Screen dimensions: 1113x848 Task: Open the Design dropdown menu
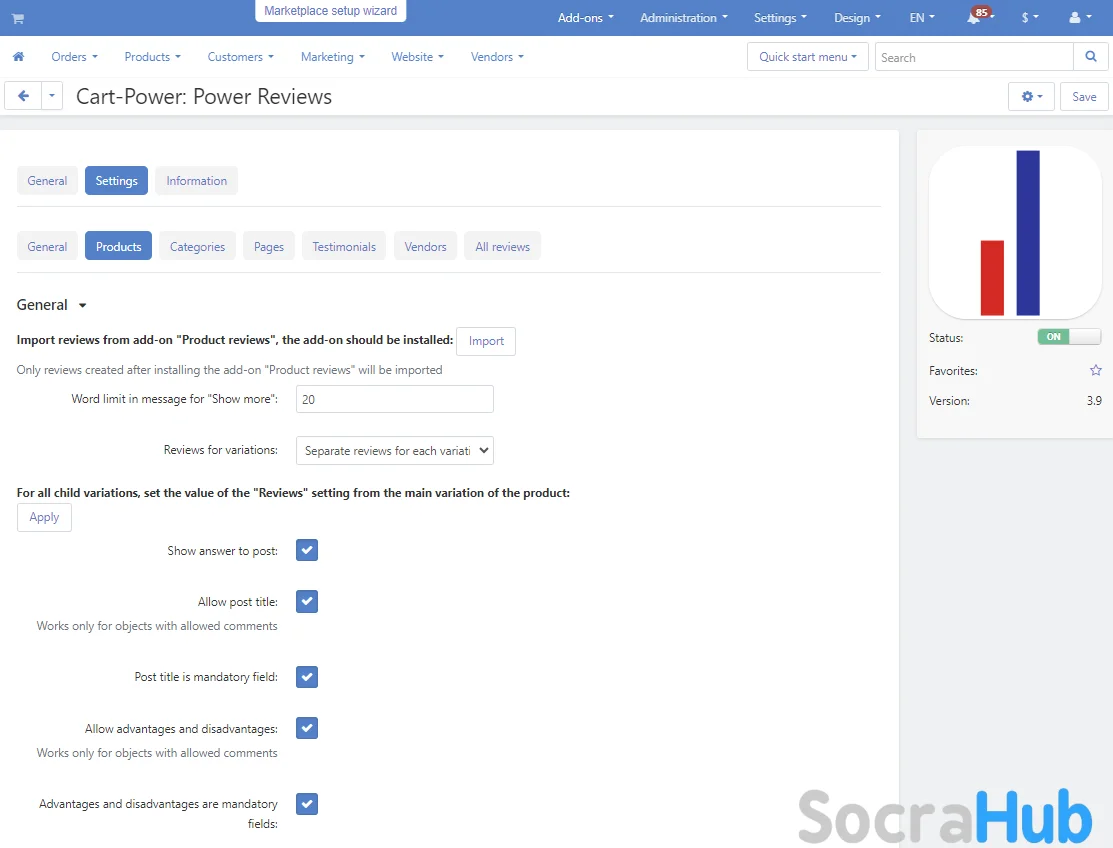(x=857, y=18)
